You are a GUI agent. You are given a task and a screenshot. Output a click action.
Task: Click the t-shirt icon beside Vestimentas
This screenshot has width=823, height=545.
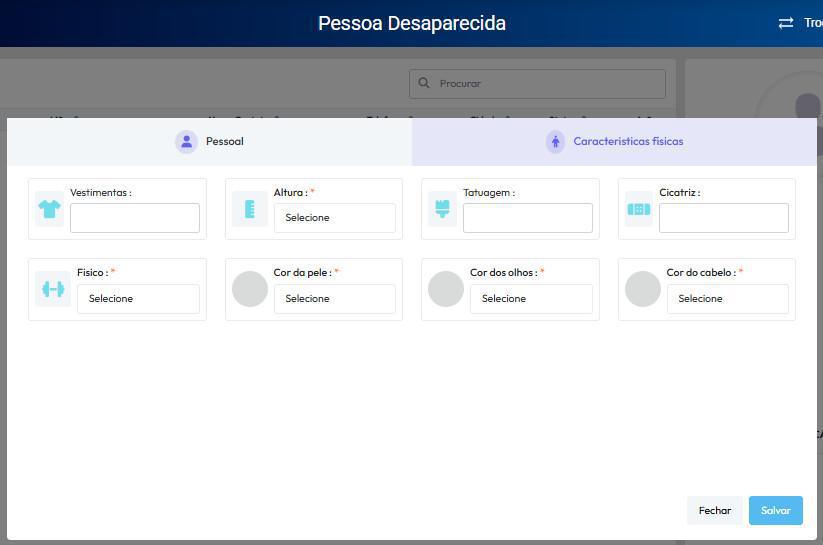[x=49, y=209]
